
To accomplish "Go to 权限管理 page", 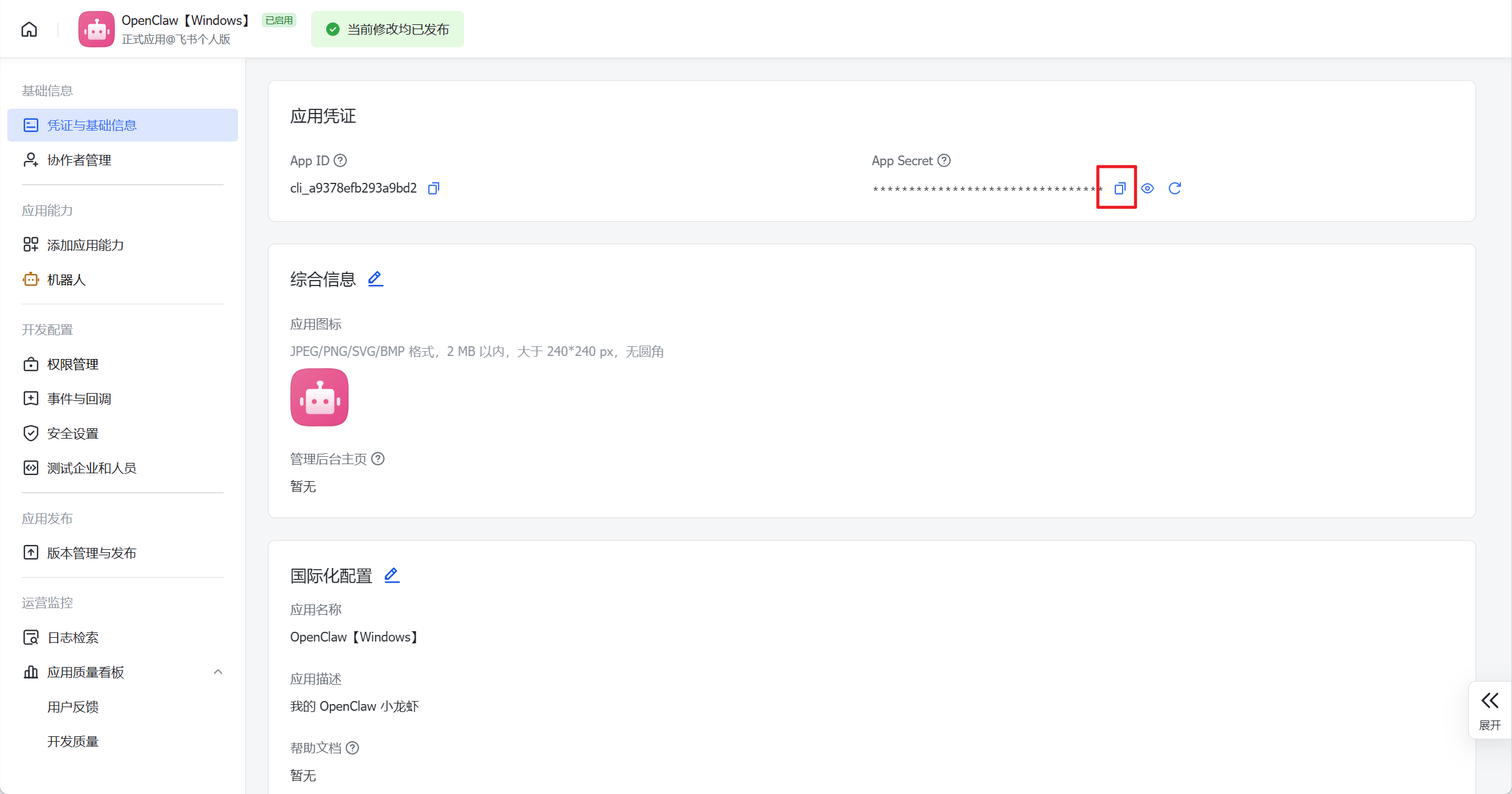I will pos(72,364).
